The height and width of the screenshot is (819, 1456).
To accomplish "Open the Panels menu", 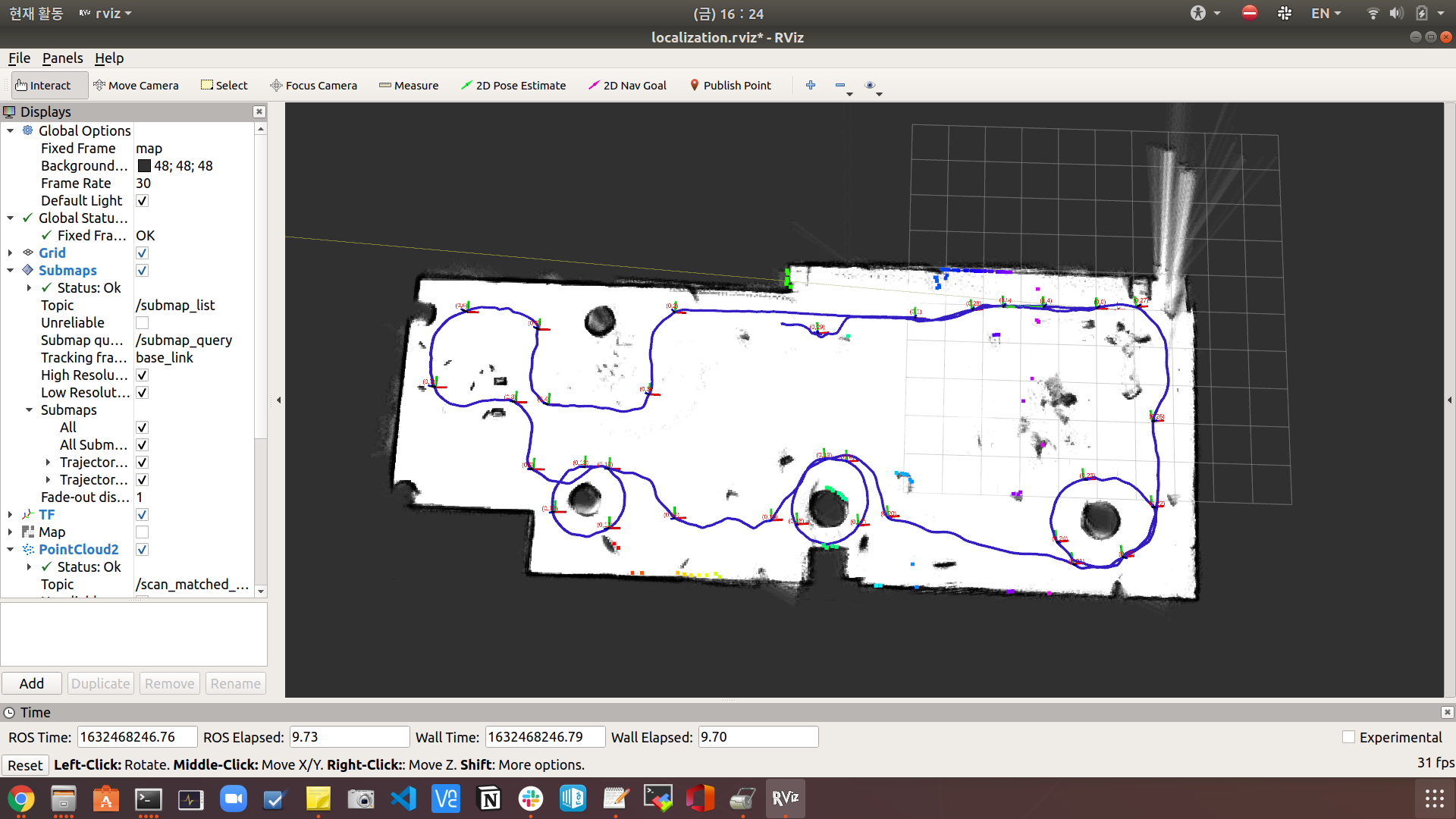I will [62, 58].
